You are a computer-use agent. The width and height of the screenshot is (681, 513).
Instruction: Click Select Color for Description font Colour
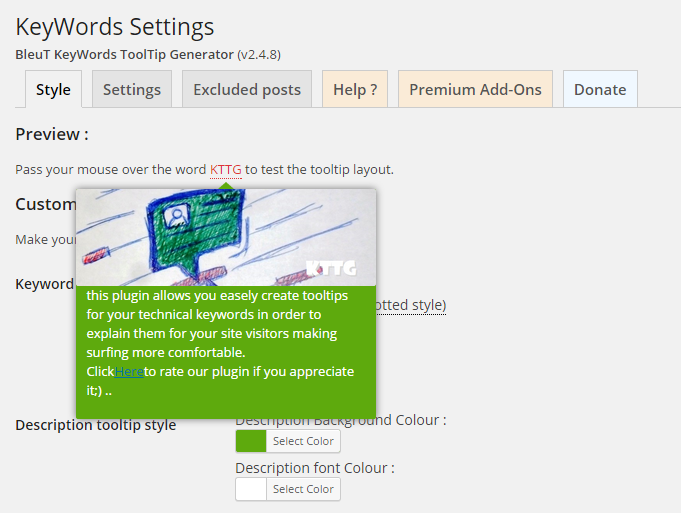pos(303,489)
